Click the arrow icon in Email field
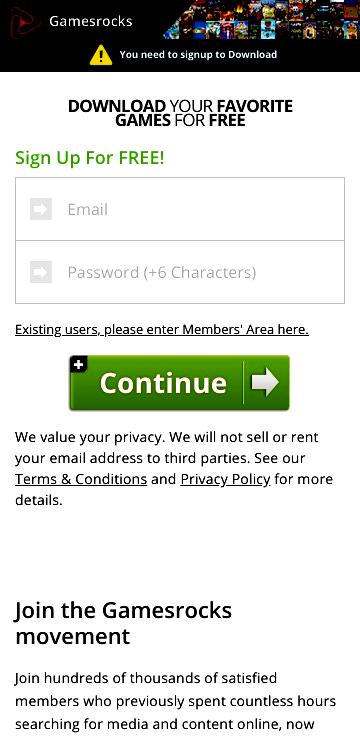Viewport: 360px width, 740px height. 41,209
